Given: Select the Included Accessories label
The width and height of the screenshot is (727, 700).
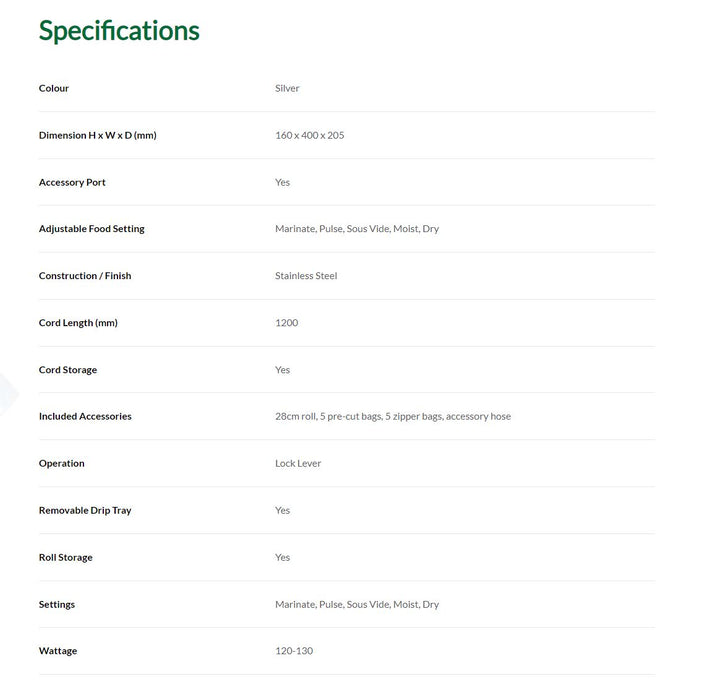Looking at the screenshot, I should pyautogui.click(x=85, y=416).
